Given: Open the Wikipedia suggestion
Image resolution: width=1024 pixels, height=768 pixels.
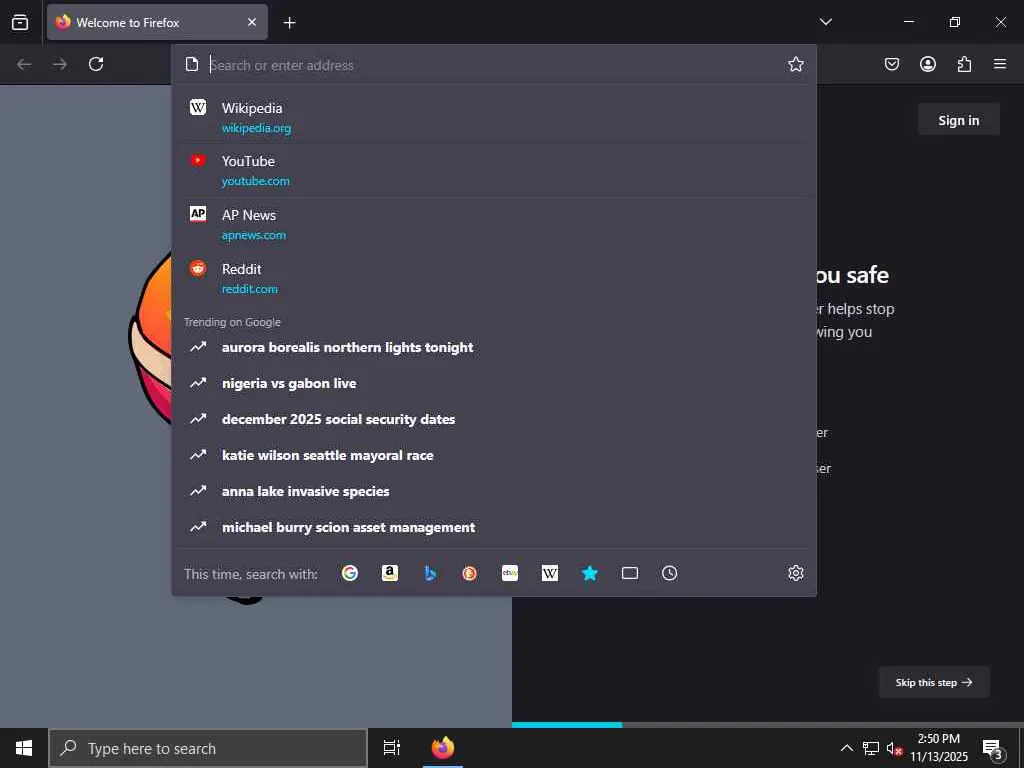Looking at the screenshot, I should coord(494,117).
